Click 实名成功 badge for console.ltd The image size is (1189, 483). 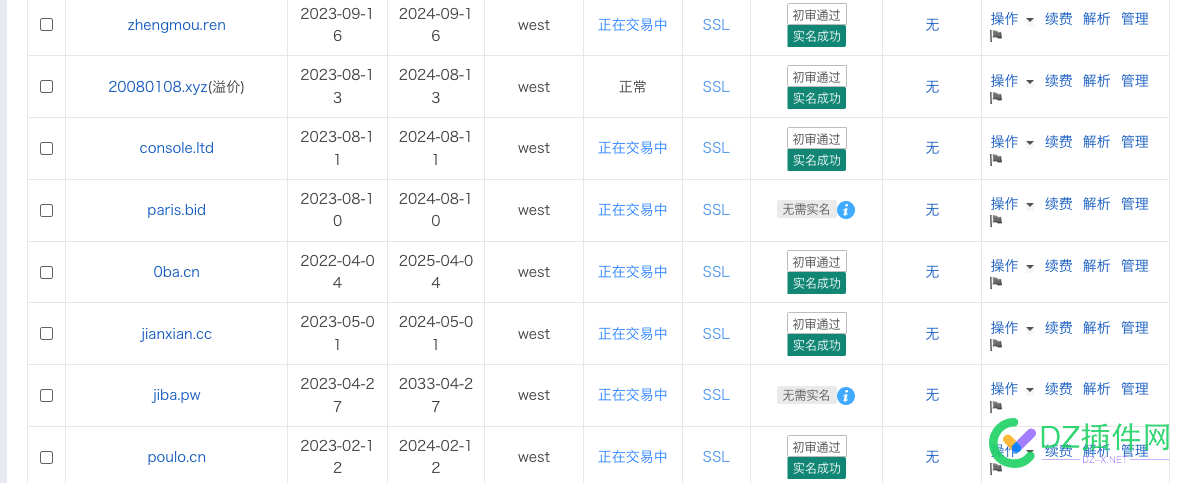(817, 160)
